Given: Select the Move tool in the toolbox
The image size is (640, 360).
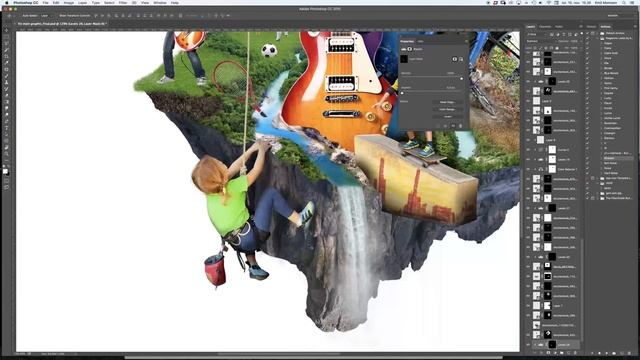Looking at the screenshot, I should tap(6, 30).
